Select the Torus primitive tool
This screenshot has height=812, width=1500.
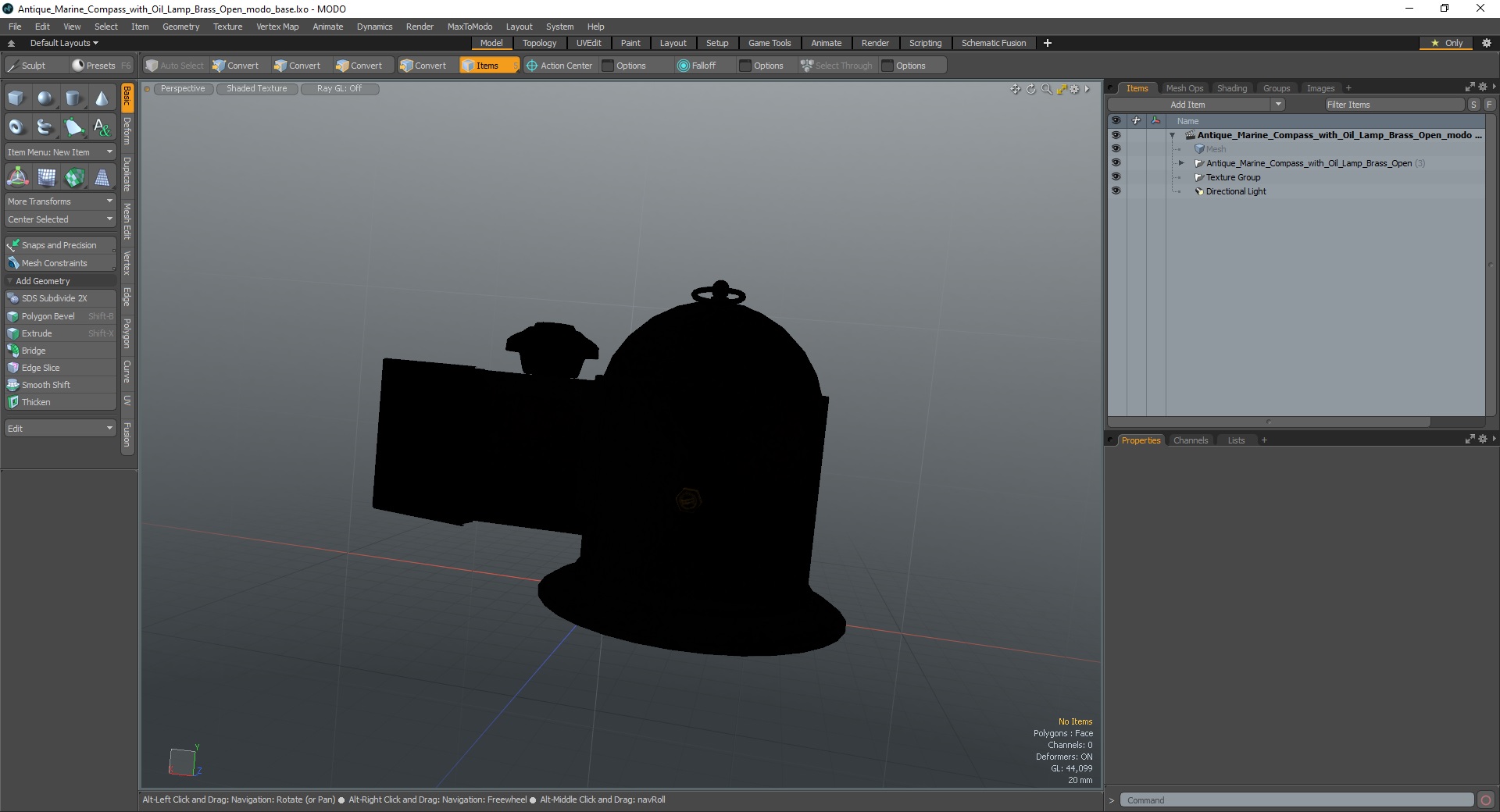point(16,126)
